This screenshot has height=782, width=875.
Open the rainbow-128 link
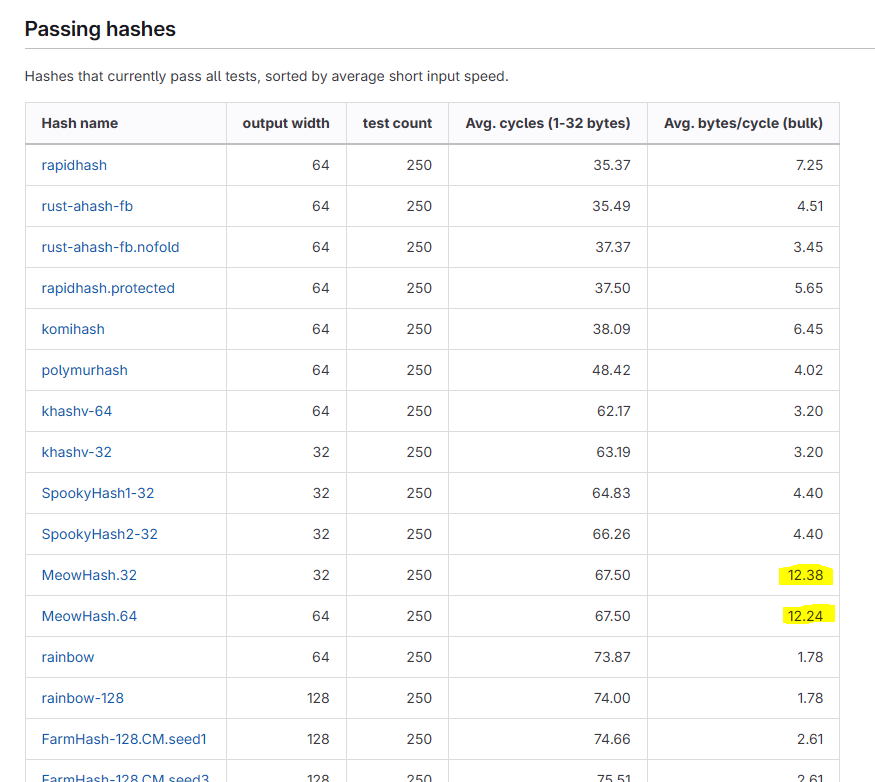pos(83,698)
